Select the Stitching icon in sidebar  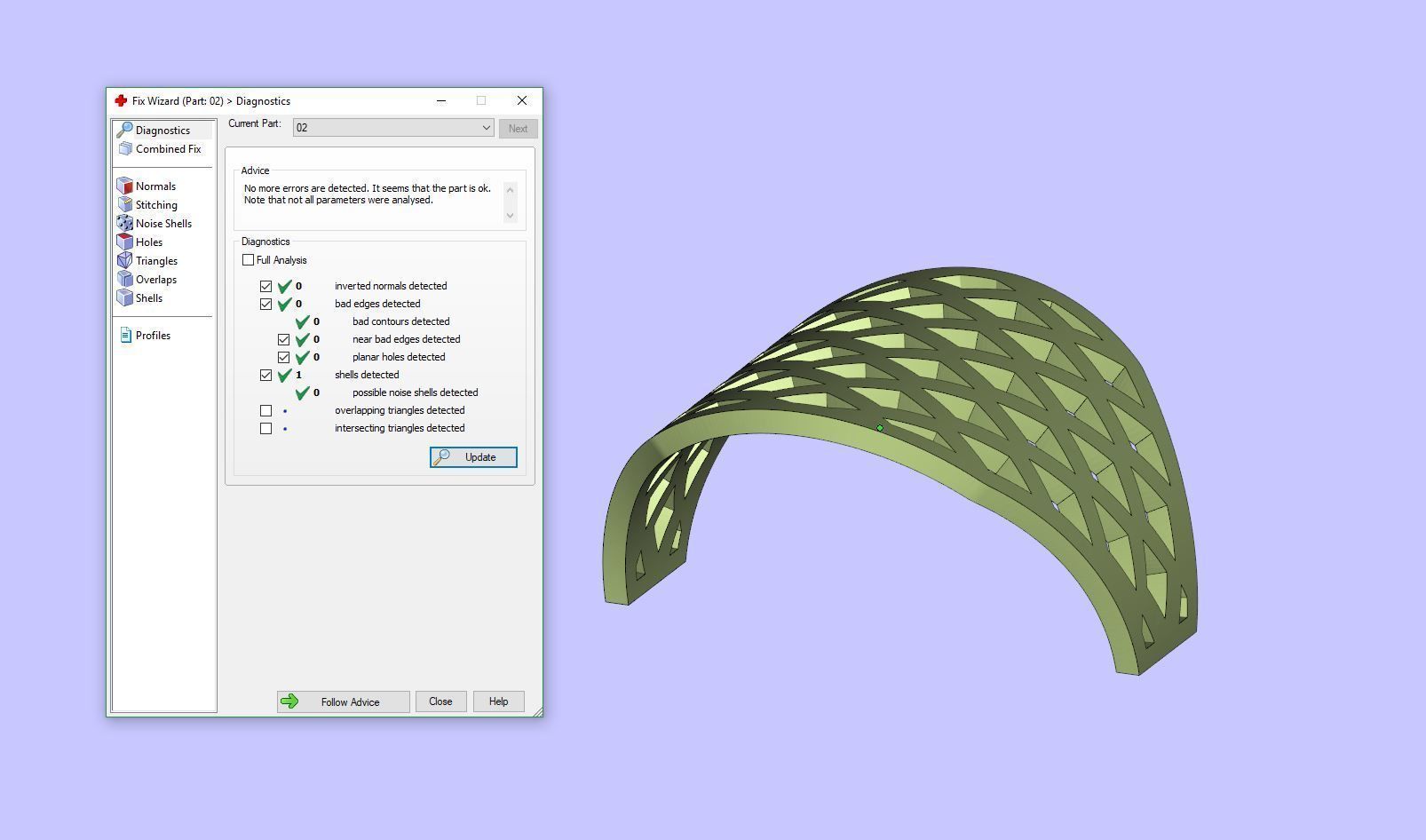125,205
